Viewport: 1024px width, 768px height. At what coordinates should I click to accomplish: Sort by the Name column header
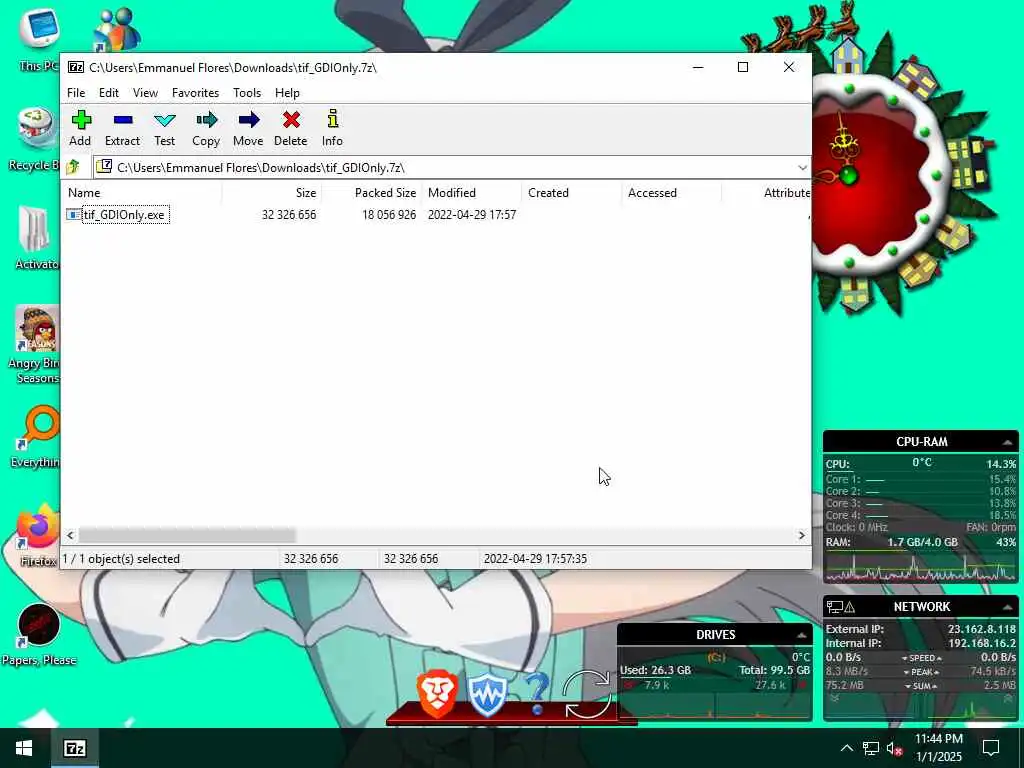[143, 193]
